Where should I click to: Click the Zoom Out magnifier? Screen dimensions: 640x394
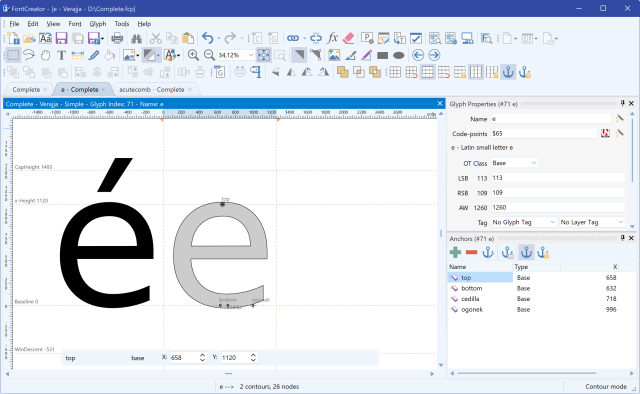click(209, 55)
